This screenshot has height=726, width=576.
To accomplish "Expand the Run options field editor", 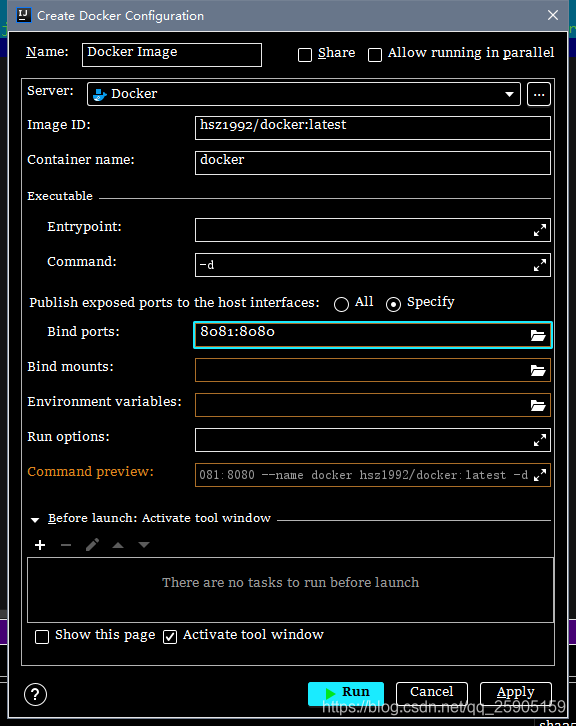I will point(539,440).
